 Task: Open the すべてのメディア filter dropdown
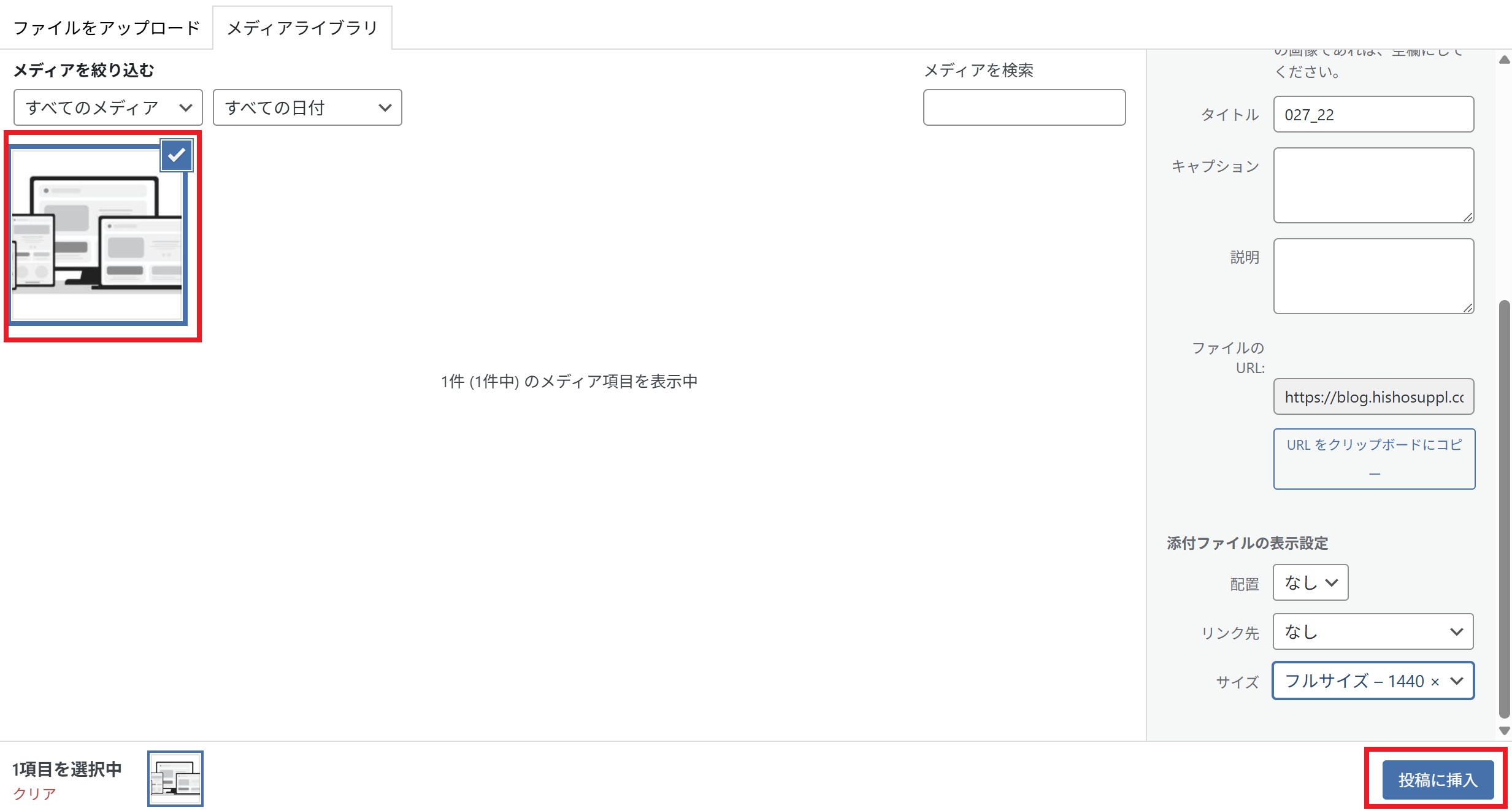tap(108, 108)
